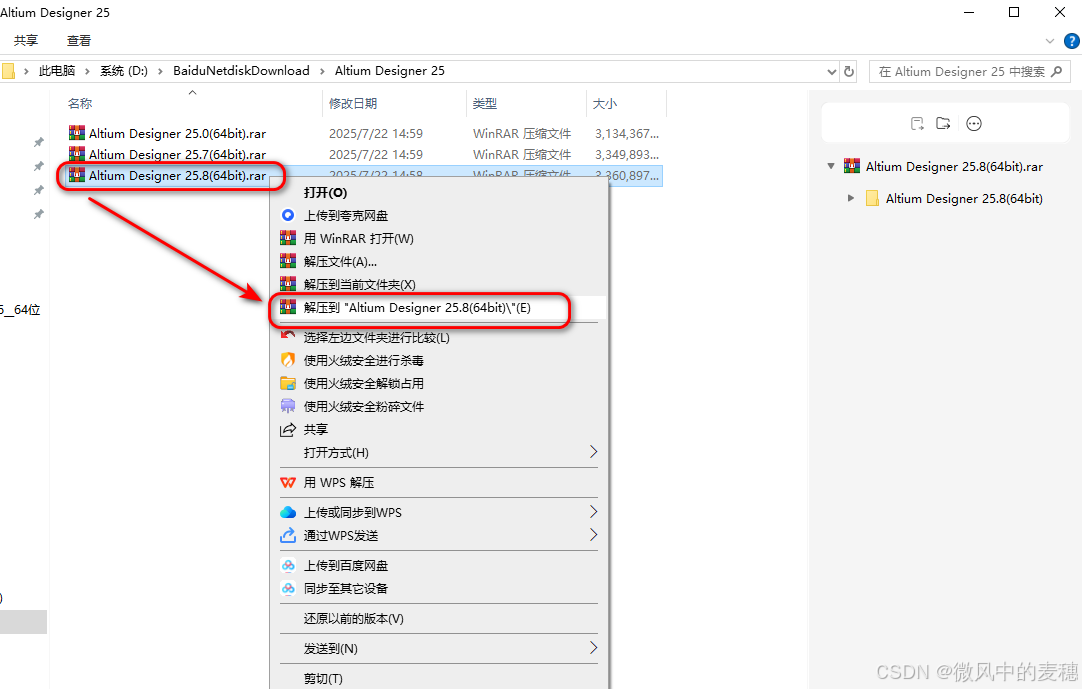This screenshot has height=689, width=1082.
Task: Click the share icon next to 共享
Action: 288,429
